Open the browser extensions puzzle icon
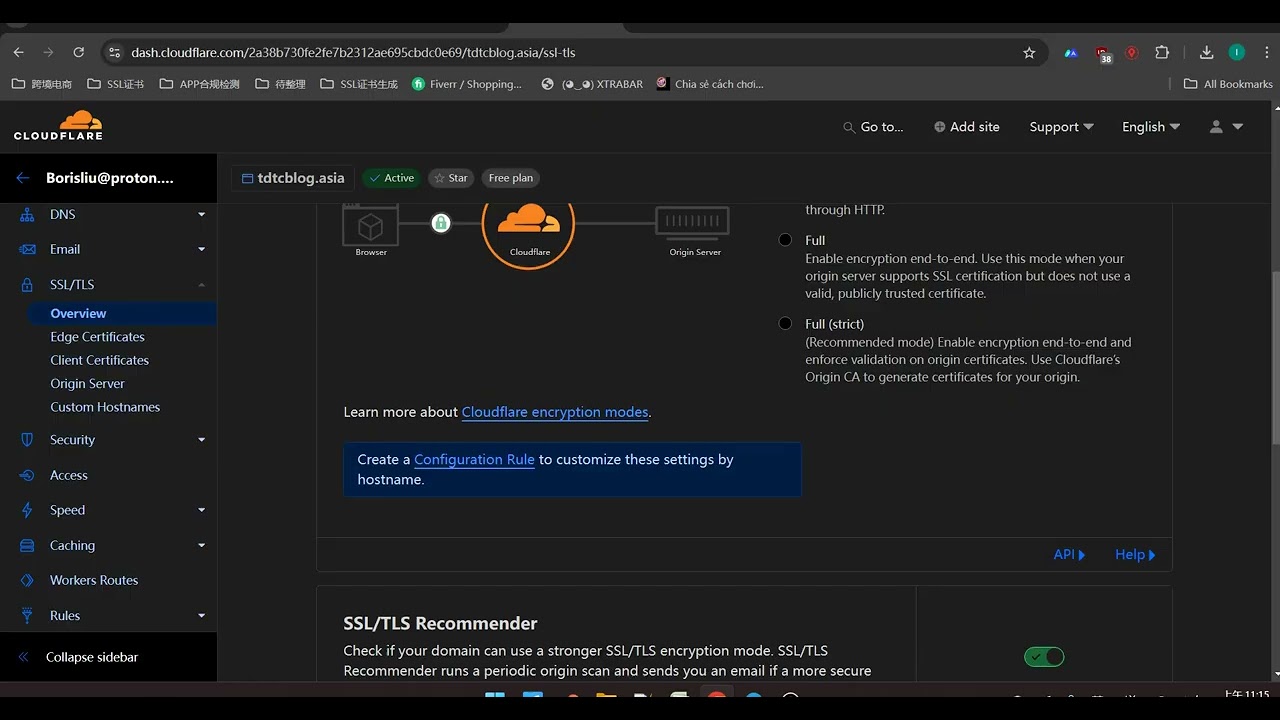This screenshot has width=1280, height=720. pos(1162,52)
